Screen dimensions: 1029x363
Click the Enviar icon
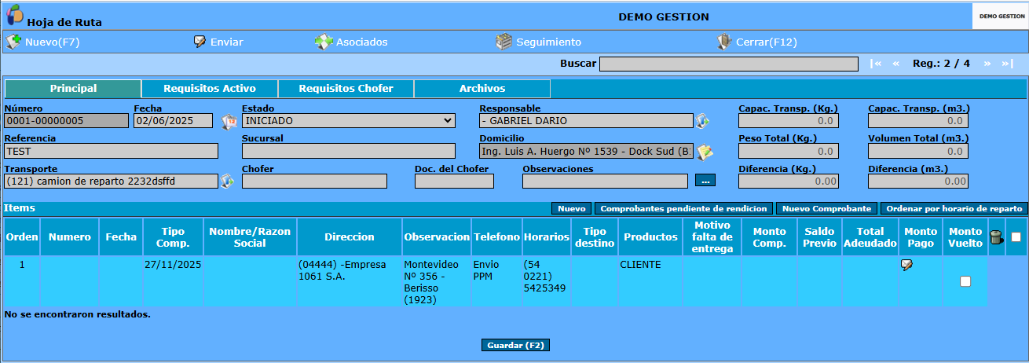(200, 42)
